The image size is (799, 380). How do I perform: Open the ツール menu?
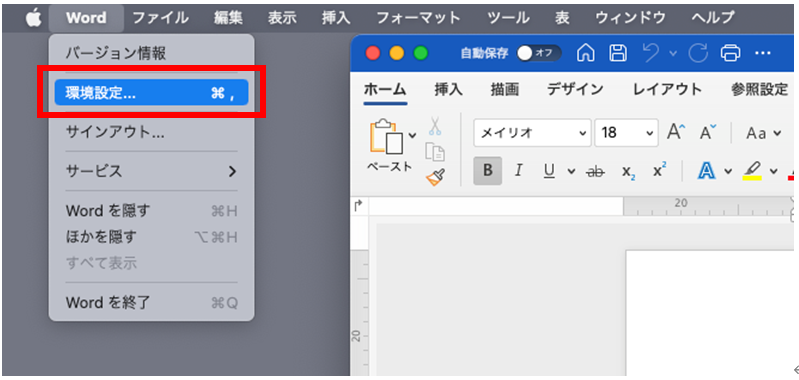(x=509, y=18)
